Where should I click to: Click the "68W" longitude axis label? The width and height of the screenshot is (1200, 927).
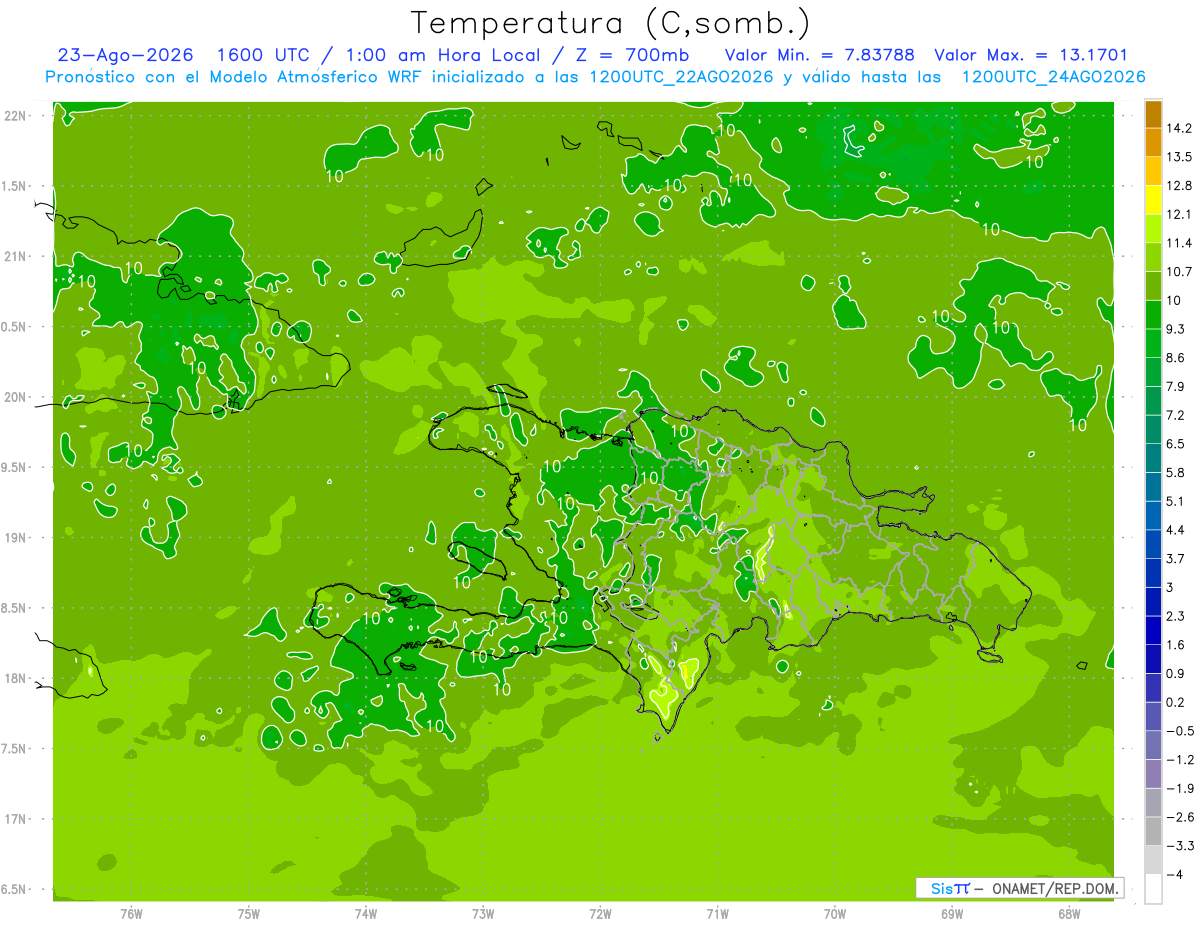click(x=1069, y=913)
